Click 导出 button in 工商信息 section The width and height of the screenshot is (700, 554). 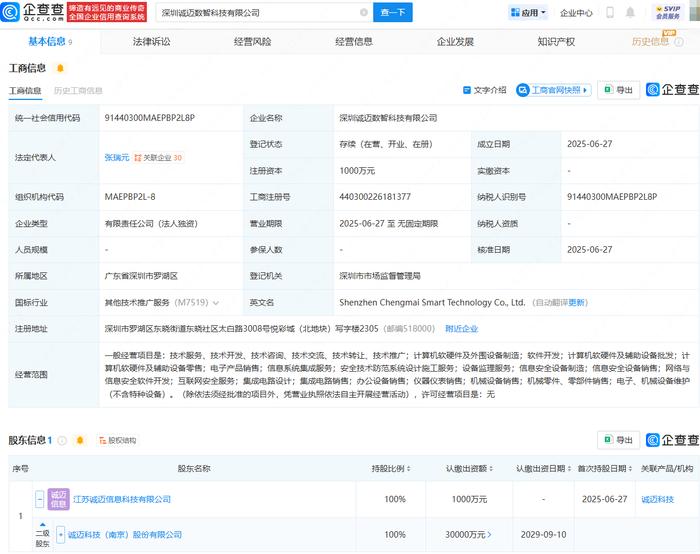618,90
